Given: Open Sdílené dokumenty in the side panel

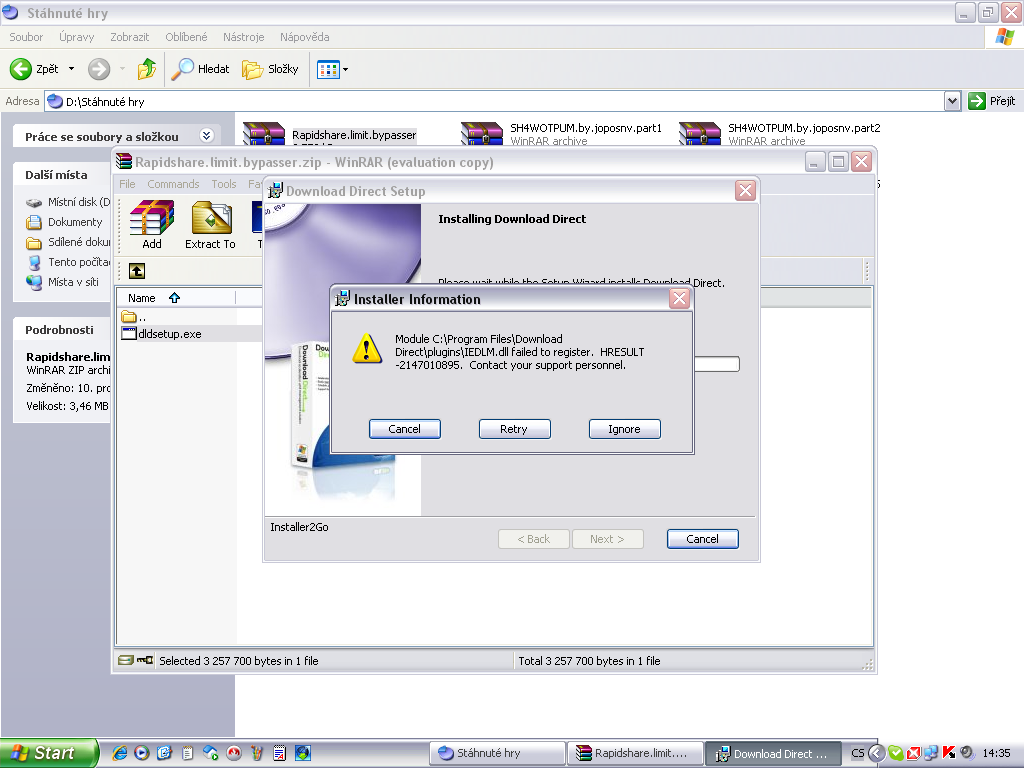Looking at the screenshot, I should (69, 242).
